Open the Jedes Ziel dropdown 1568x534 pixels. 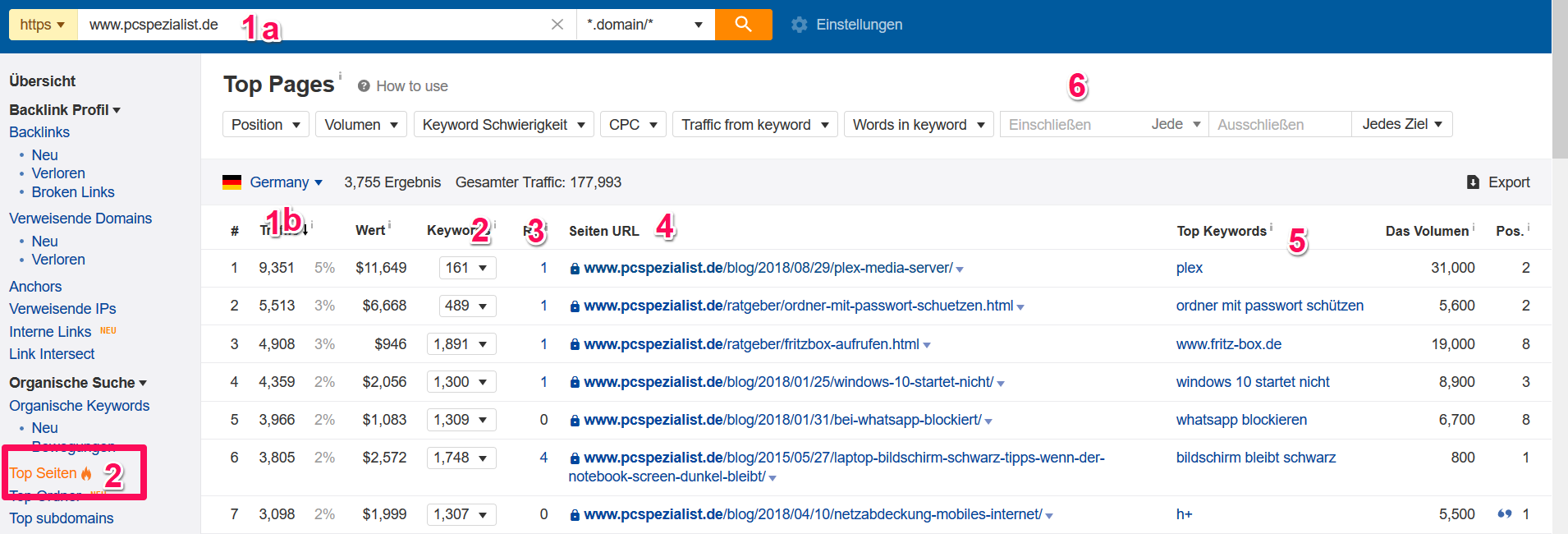1402,124
